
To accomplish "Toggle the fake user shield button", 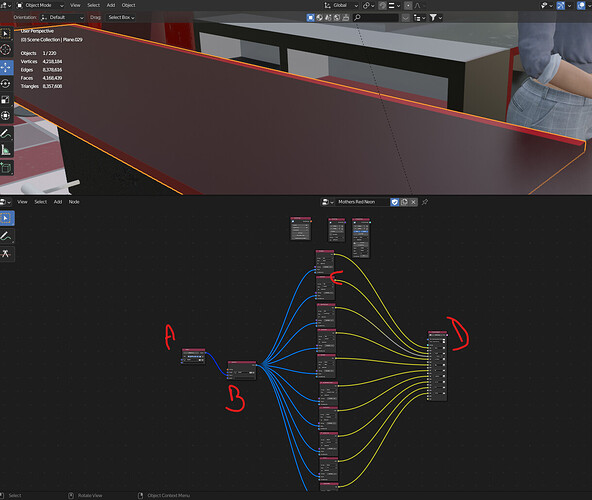I will [x=395, y=202].
